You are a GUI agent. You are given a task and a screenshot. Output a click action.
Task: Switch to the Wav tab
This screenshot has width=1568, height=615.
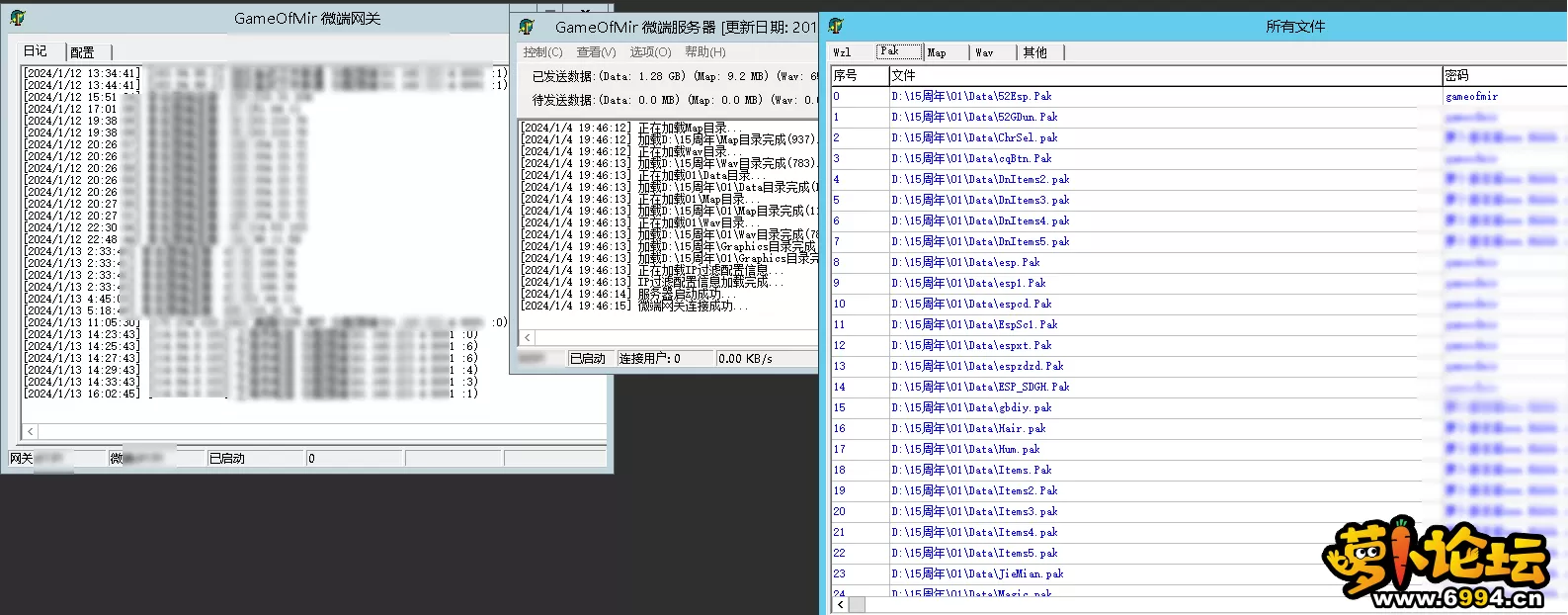point(984,52)
